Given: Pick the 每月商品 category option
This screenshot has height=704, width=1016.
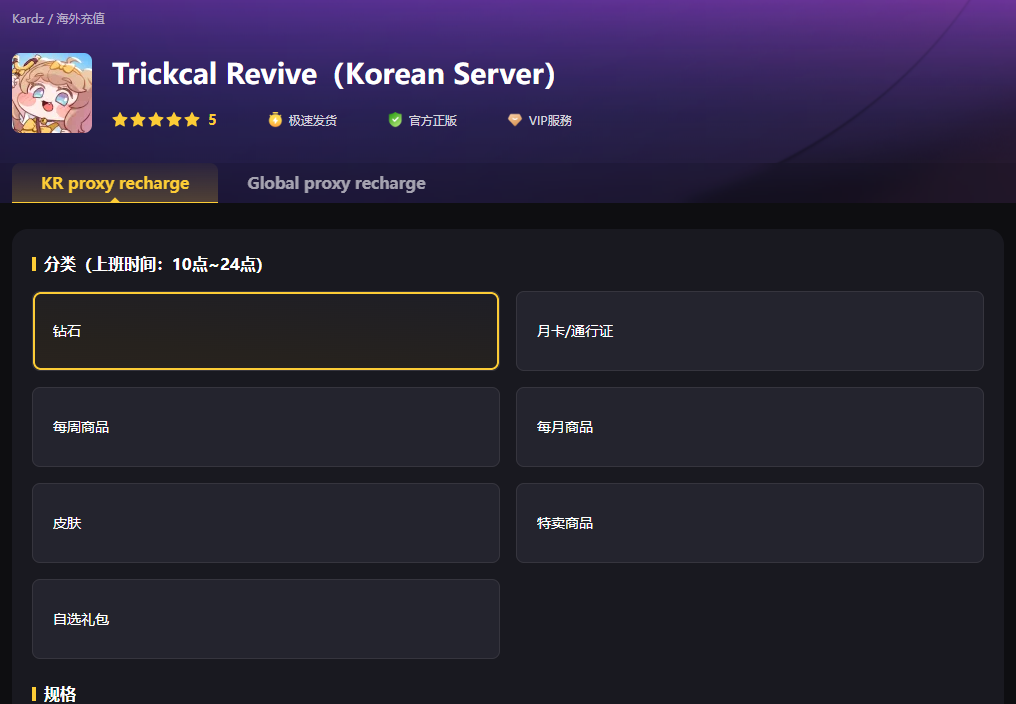Looking at the screenshot, I should [x=749, y=427].
